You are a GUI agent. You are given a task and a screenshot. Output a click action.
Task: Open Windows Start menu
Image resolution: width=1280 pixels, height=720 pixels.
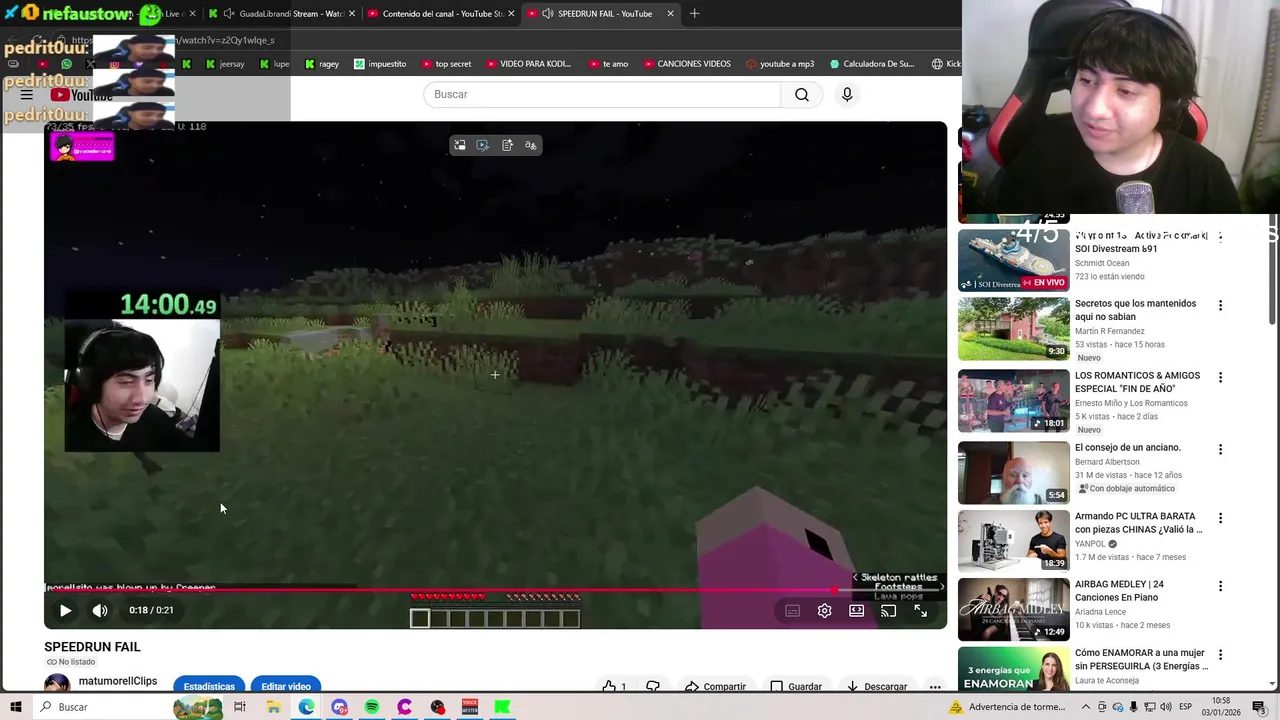15,707
